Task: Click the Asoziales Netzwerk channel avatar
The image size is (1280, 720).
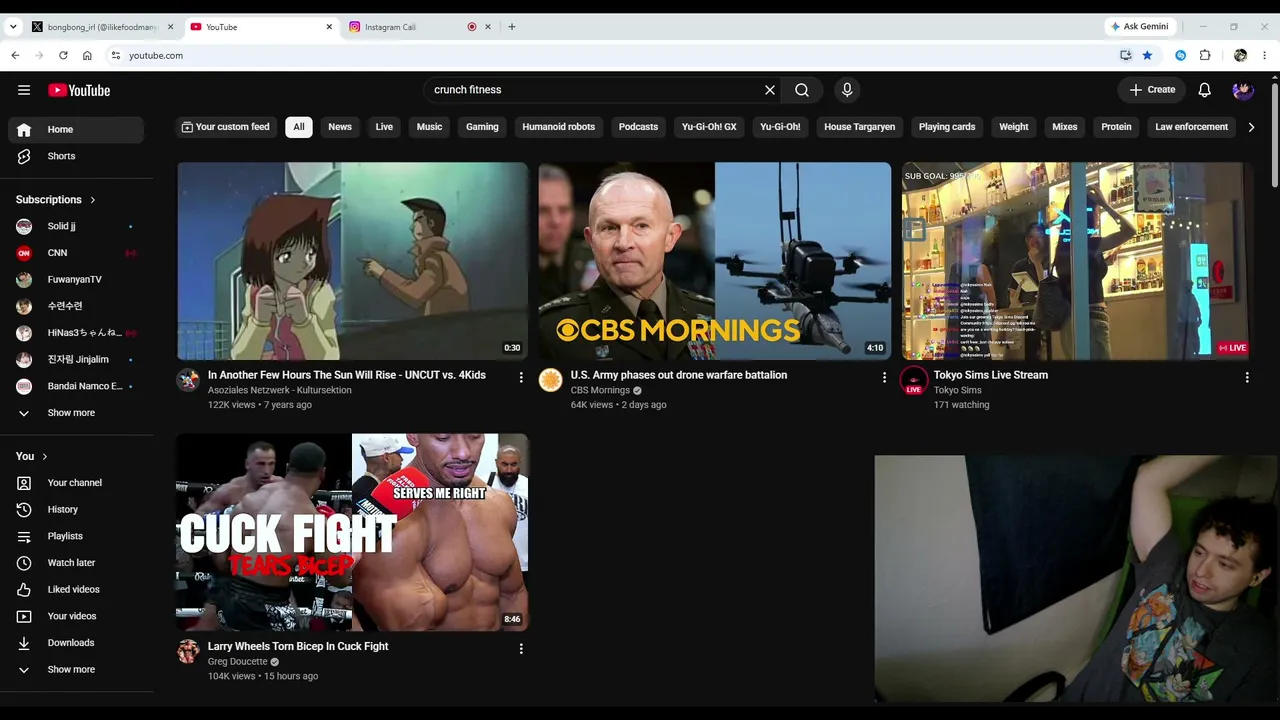Action: tap(188, 380)
